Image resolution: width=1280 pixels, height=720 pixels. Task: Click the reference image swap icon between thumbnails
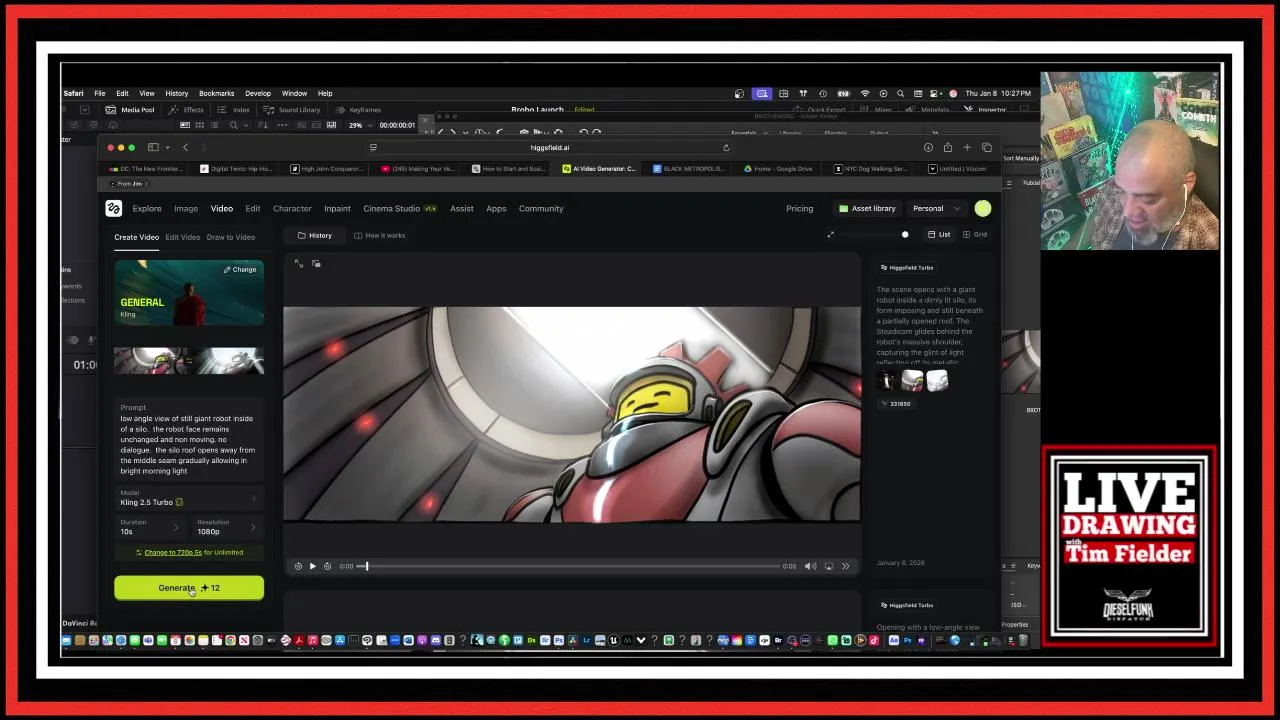(189, 360)
